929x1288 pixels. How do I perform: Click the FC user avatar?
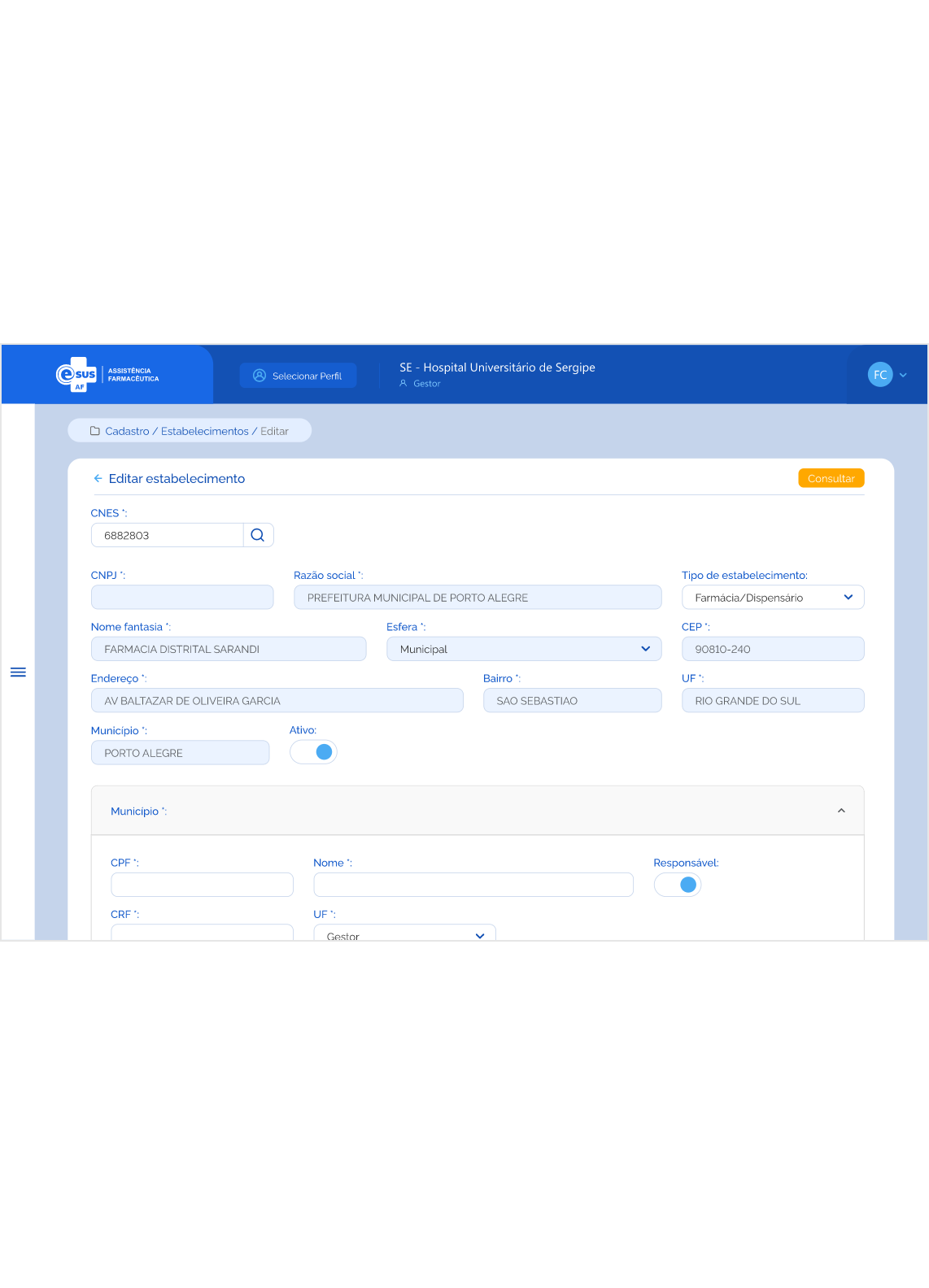pyautogui.click(x=879, y=375)
